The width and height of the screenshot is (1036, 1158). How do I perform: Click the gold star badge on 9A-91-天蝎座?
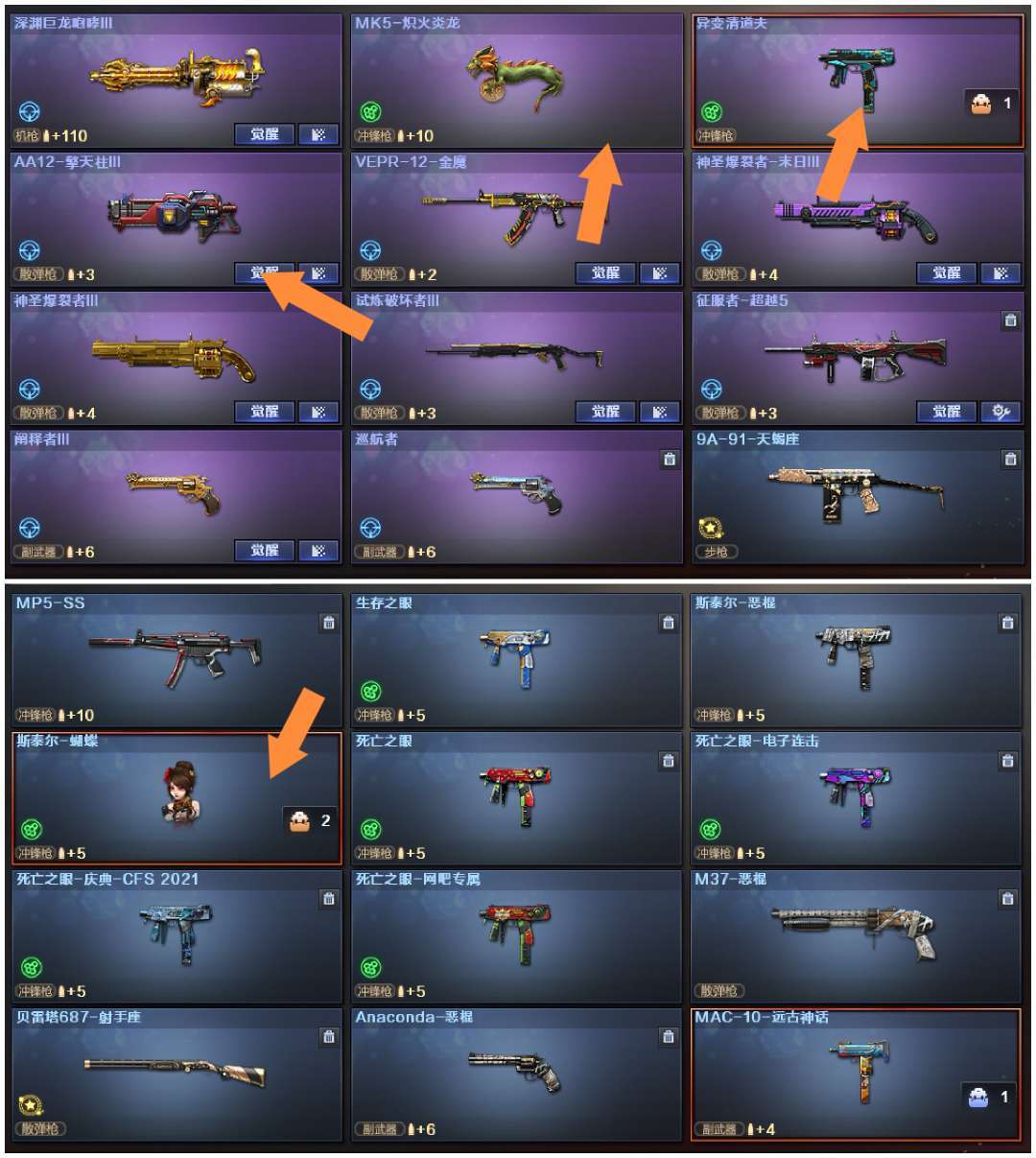click(711, 529)
